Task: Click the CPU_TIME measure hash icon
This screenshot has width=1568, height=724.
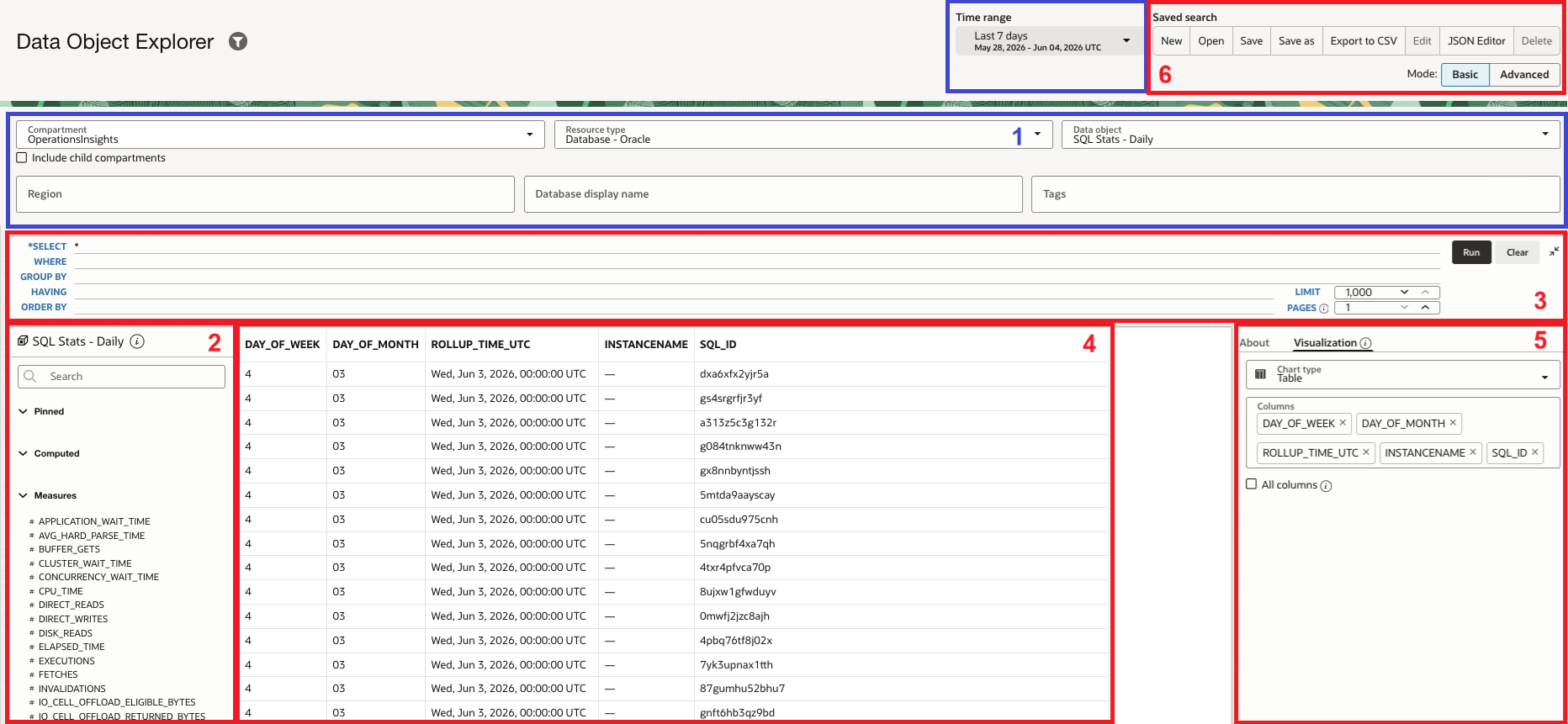Action: 32,592
